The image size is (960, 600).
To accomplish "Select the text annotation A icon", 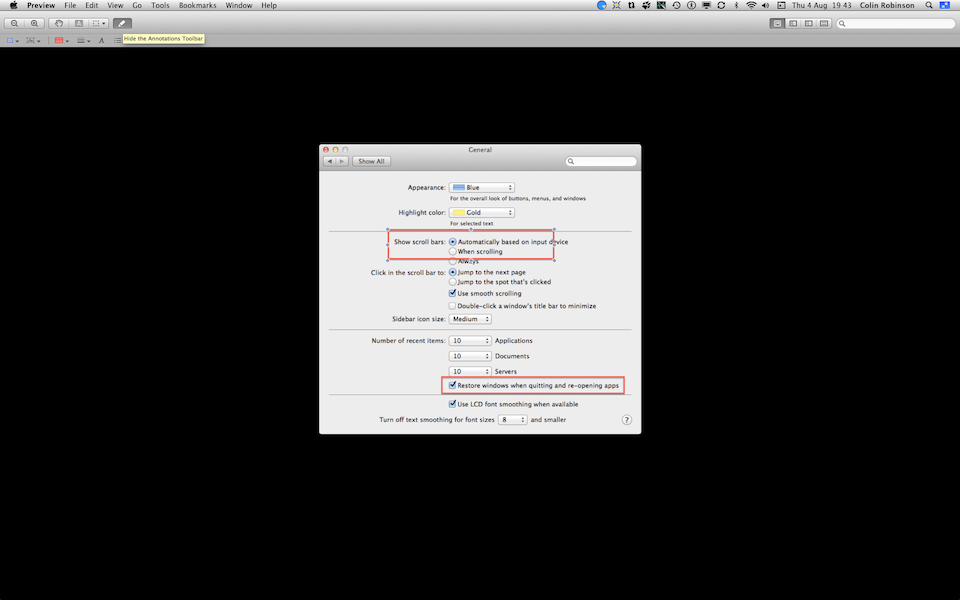I will click(101, 40).
